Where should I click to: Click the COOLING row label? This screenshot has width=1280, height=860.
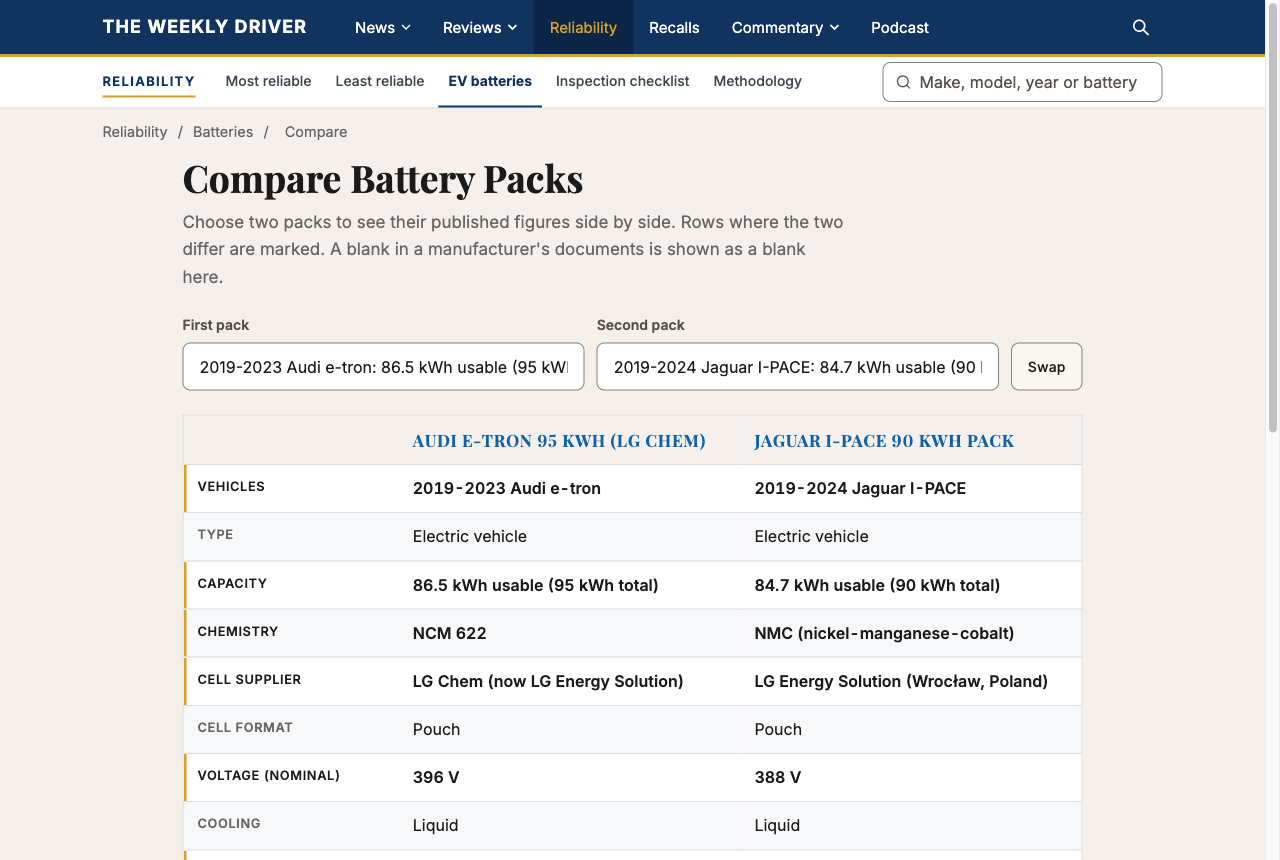pos(229,823)
